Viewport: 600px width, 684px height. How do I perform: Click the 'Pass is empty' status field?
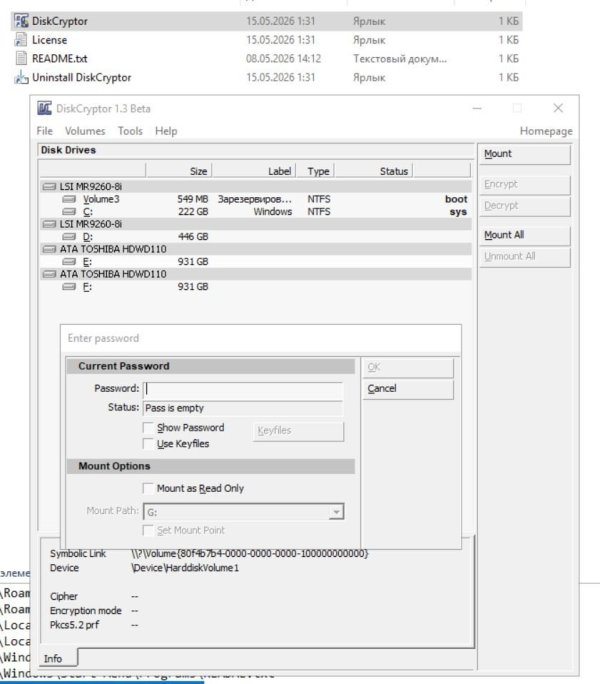click(x=243, y=408)
